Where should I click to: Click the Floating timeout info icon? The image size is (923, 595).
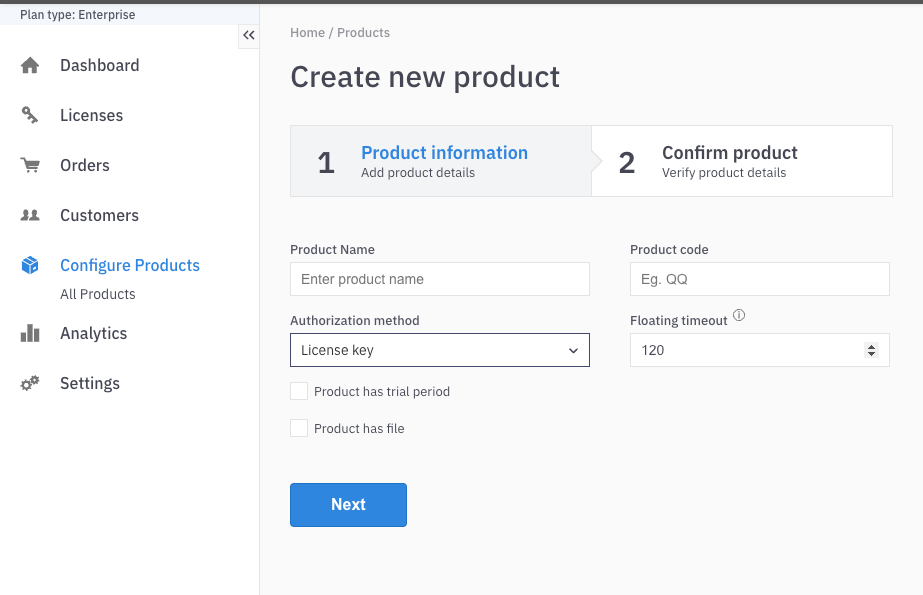point(739,316)
